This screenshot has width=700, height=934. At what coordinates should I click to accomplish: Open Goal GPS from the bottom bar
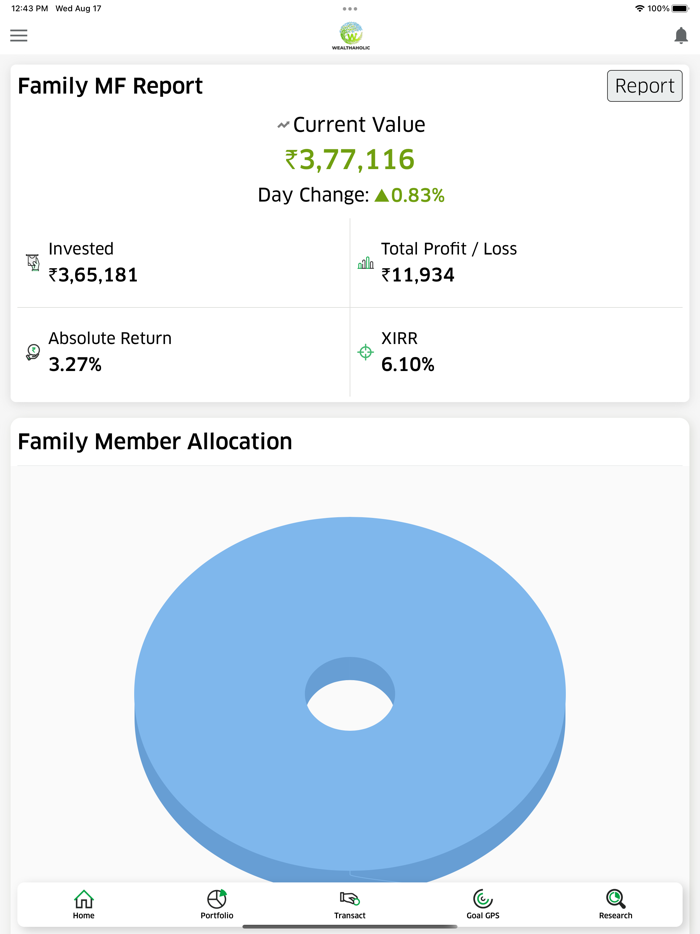coord(482,899)
